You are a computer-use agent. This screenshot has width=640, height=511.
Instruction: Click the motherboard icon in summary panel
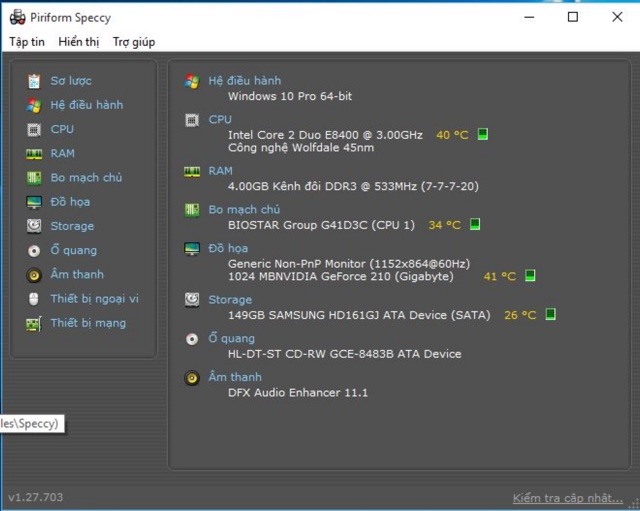192,210
